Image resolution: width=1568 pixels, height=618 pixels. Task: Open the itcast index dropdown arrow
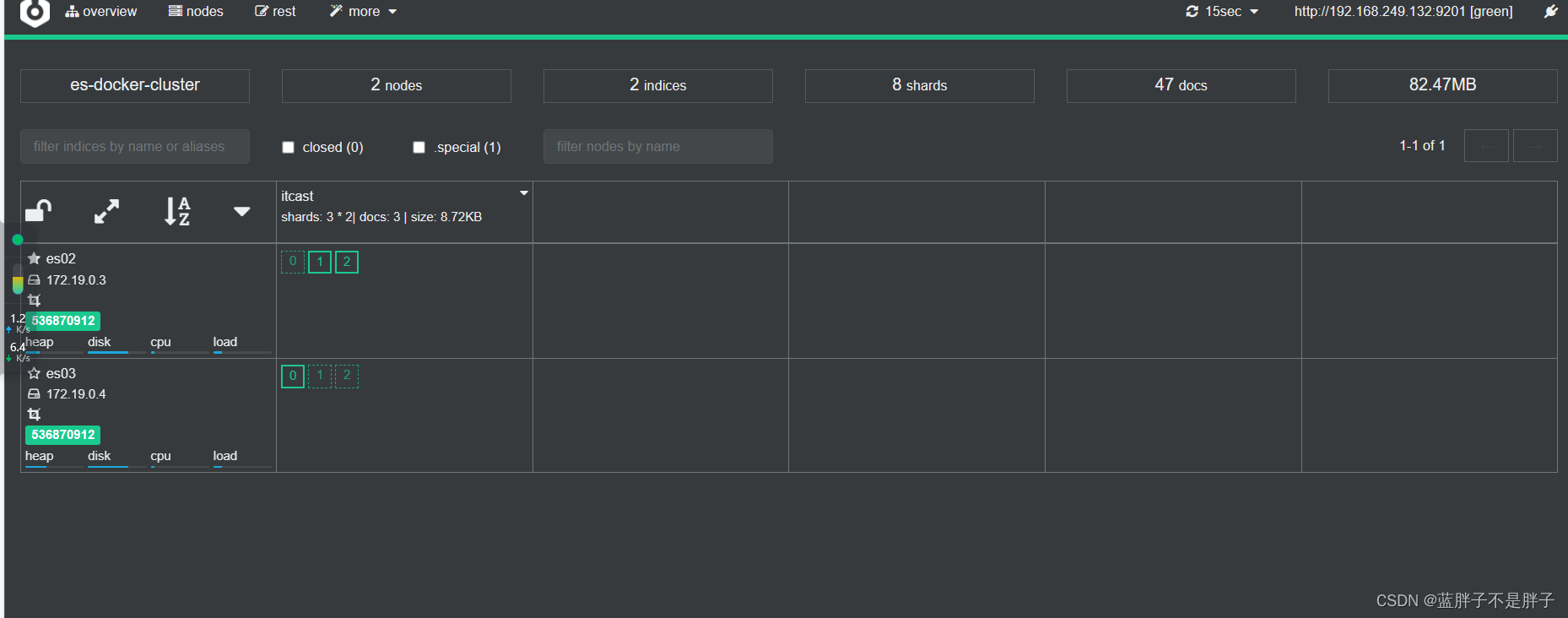tap(524, 193)
